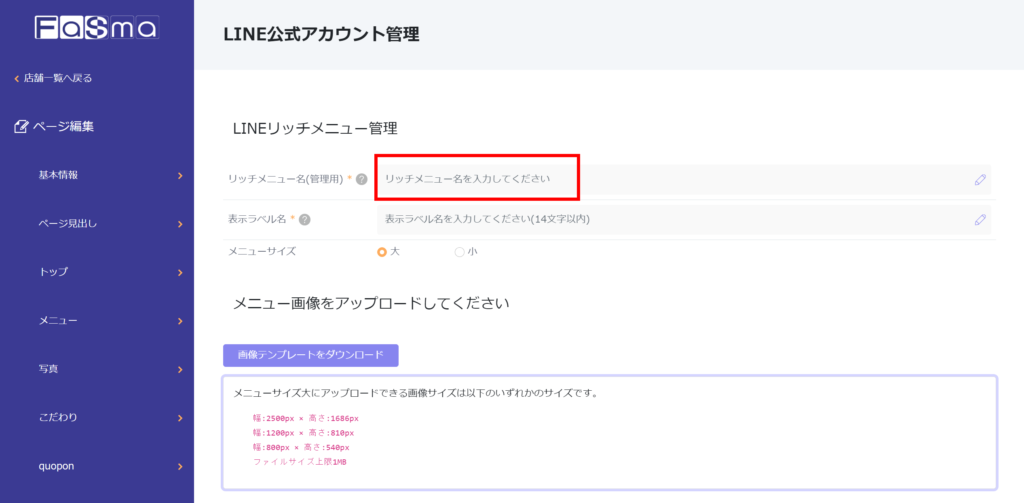This screenshot has height=503, width=1024.
Task: Click pencil icon in rich menu name field
Action: pyautogui.click(x=980, y=180)
